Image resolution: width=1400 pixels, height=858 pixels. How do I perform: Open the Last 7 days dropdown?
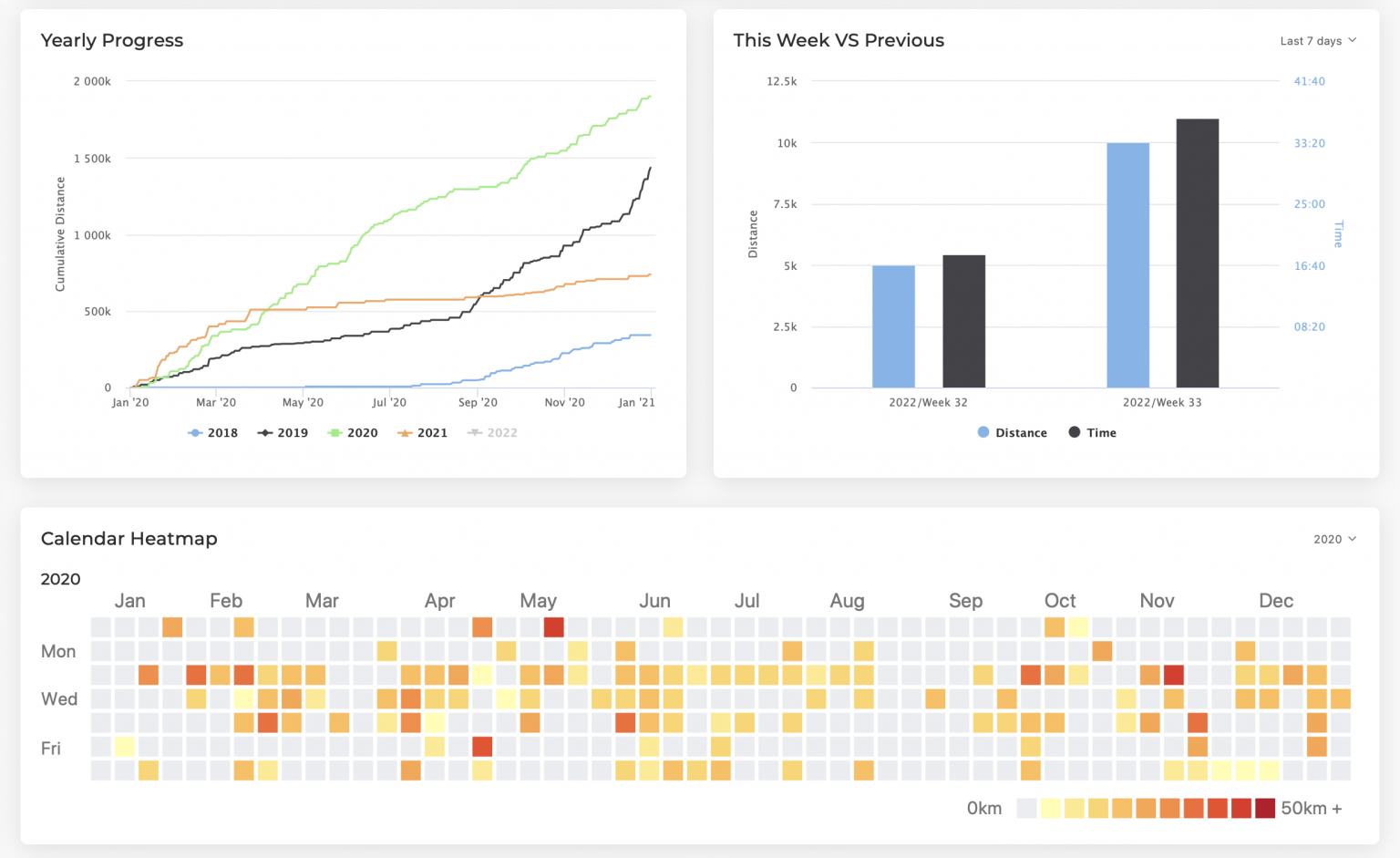pos(1318,41)
